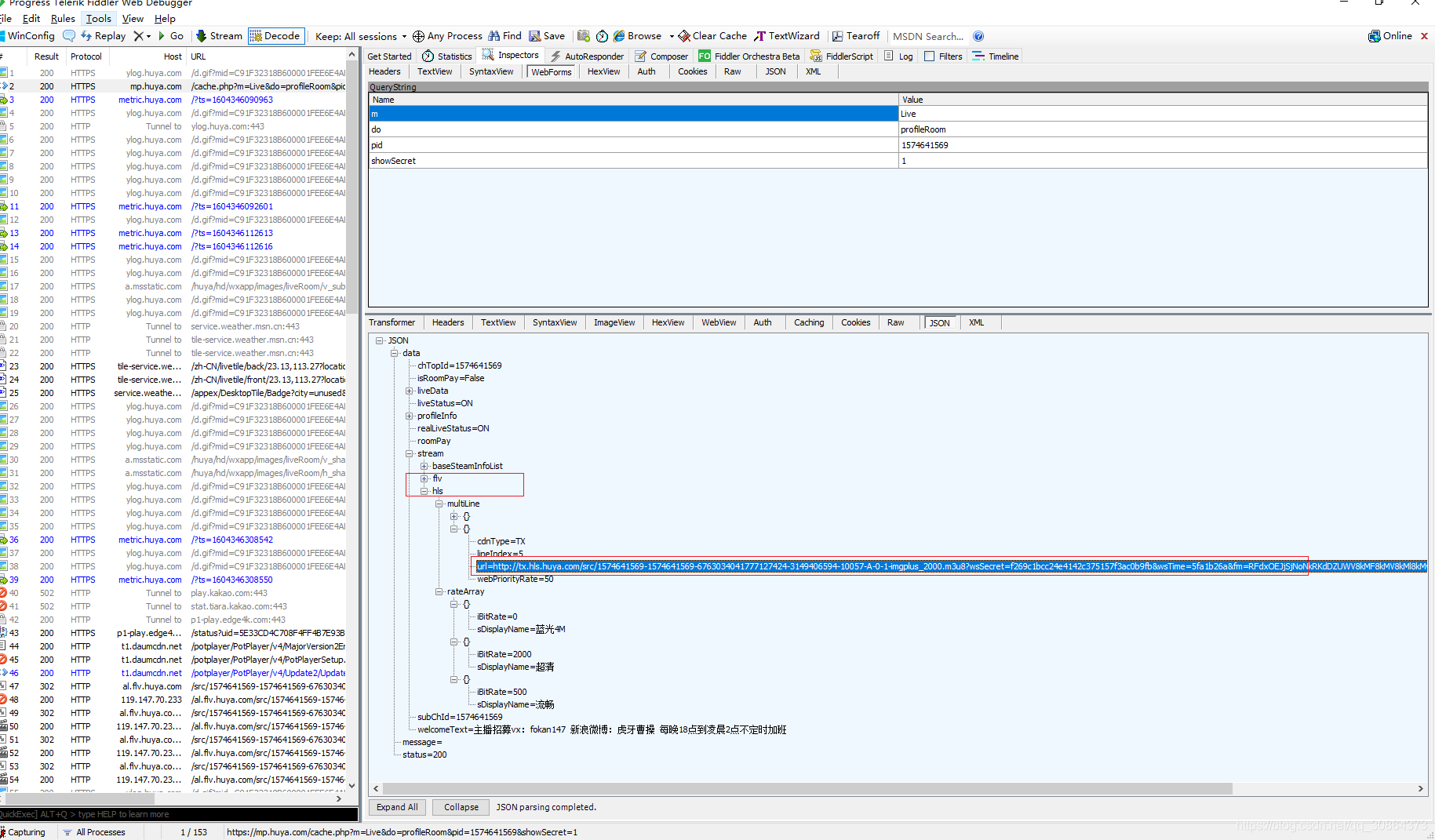1435x840 pixels.
Task: Toggle Capturing in the status bar
Action: coord(24,832)
